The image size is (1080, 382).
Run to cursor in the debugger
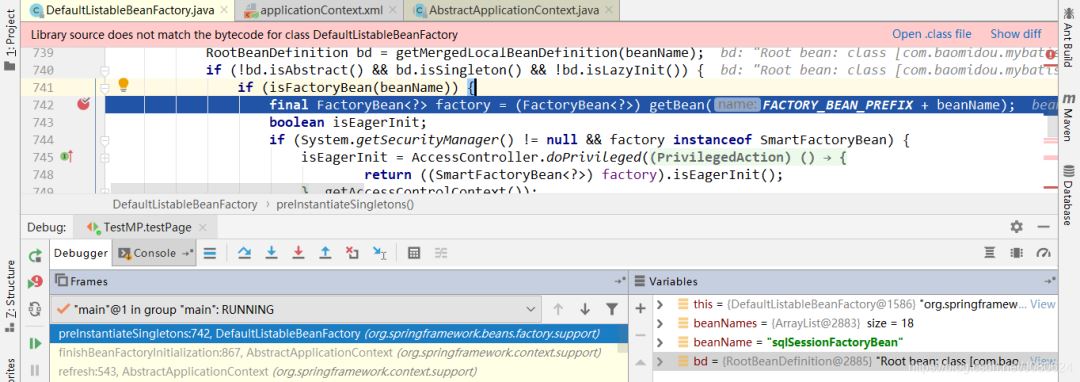(380, 253)
